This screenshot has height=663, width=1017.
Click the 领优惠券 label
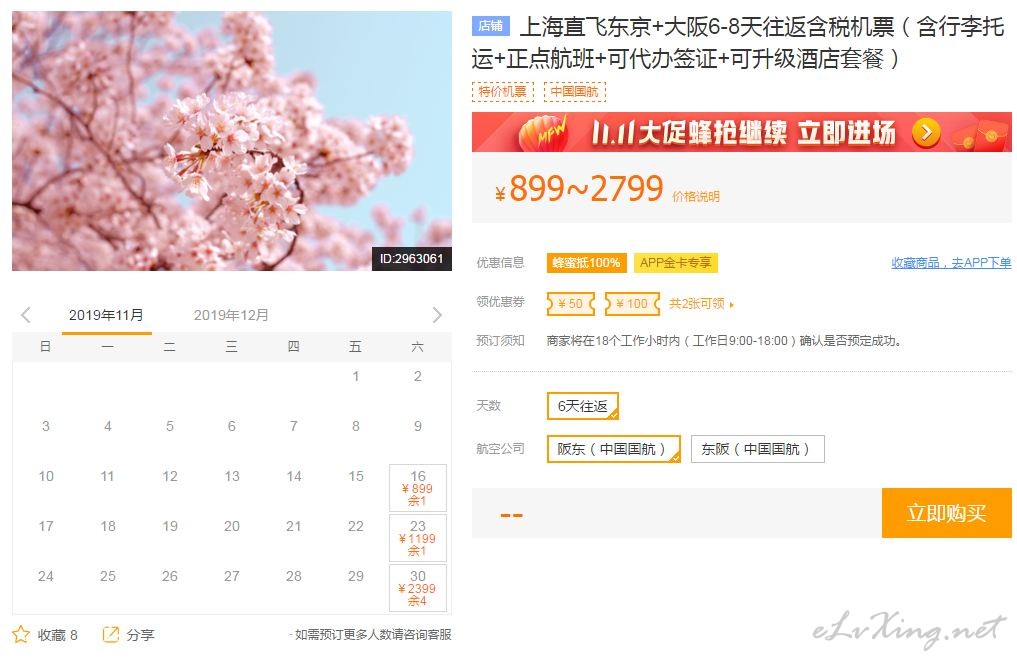point(500,302)
